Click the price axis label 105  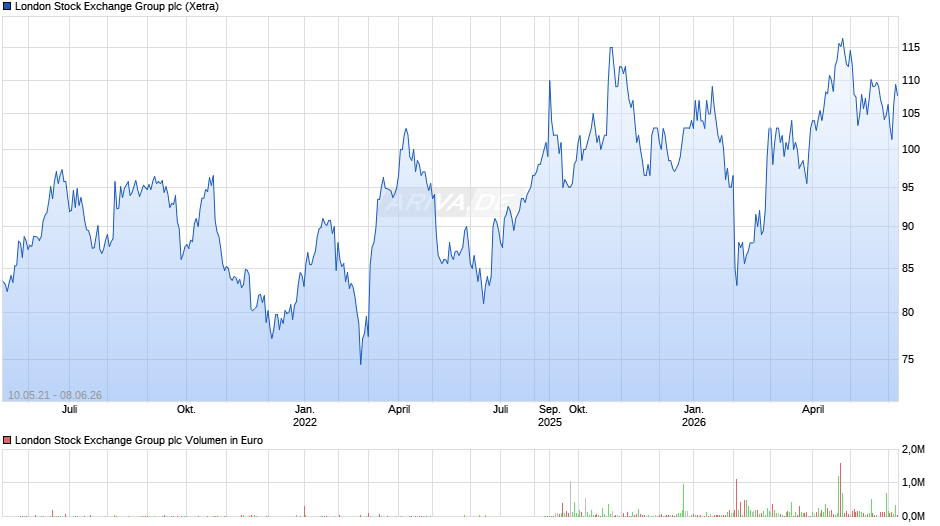click(911, 113)
